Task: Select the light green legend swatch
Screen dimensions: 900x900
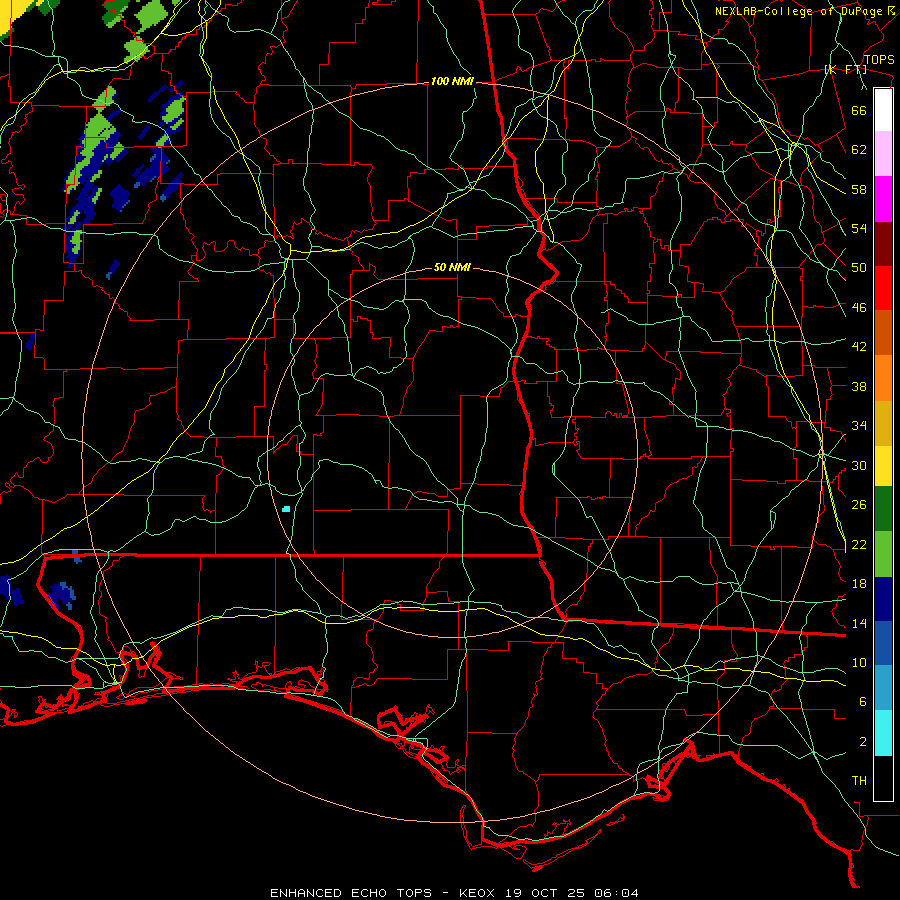Action: click(x=883, y=554)
